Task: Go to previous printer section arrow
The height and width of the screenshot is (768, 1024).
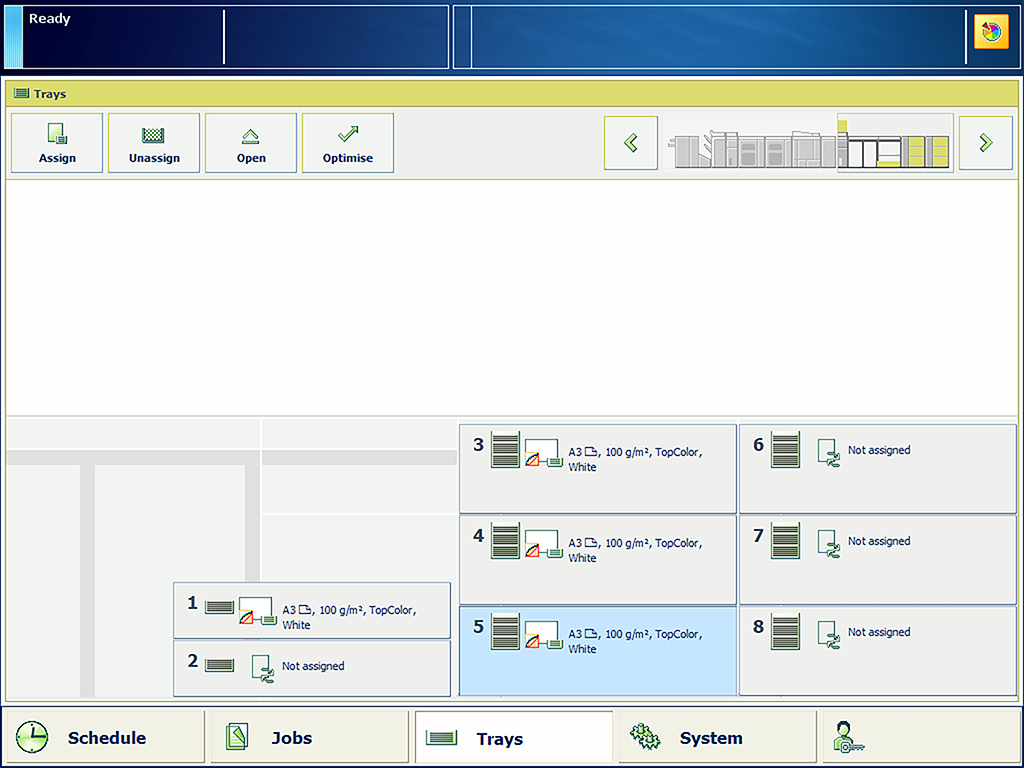Action: click(631, 143)
